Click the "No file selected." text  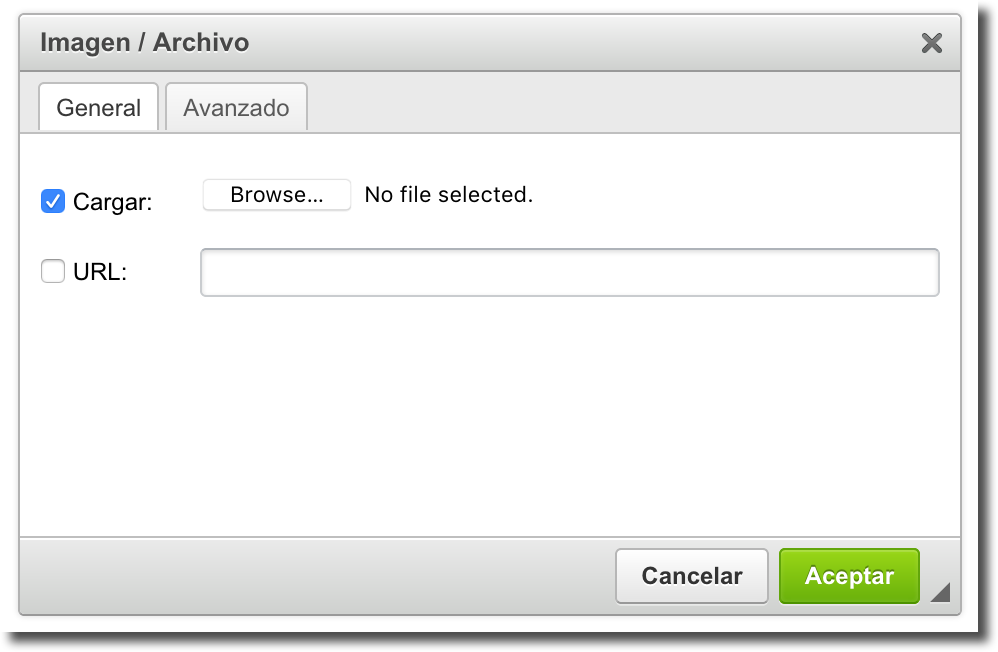448,195
